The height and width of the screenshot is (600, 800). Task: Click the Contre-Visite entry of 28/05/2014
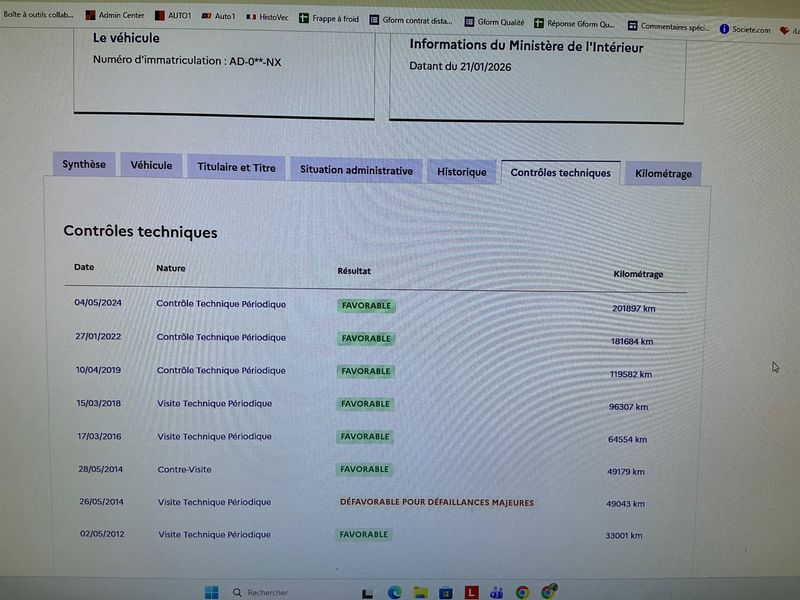coord(184,469)
